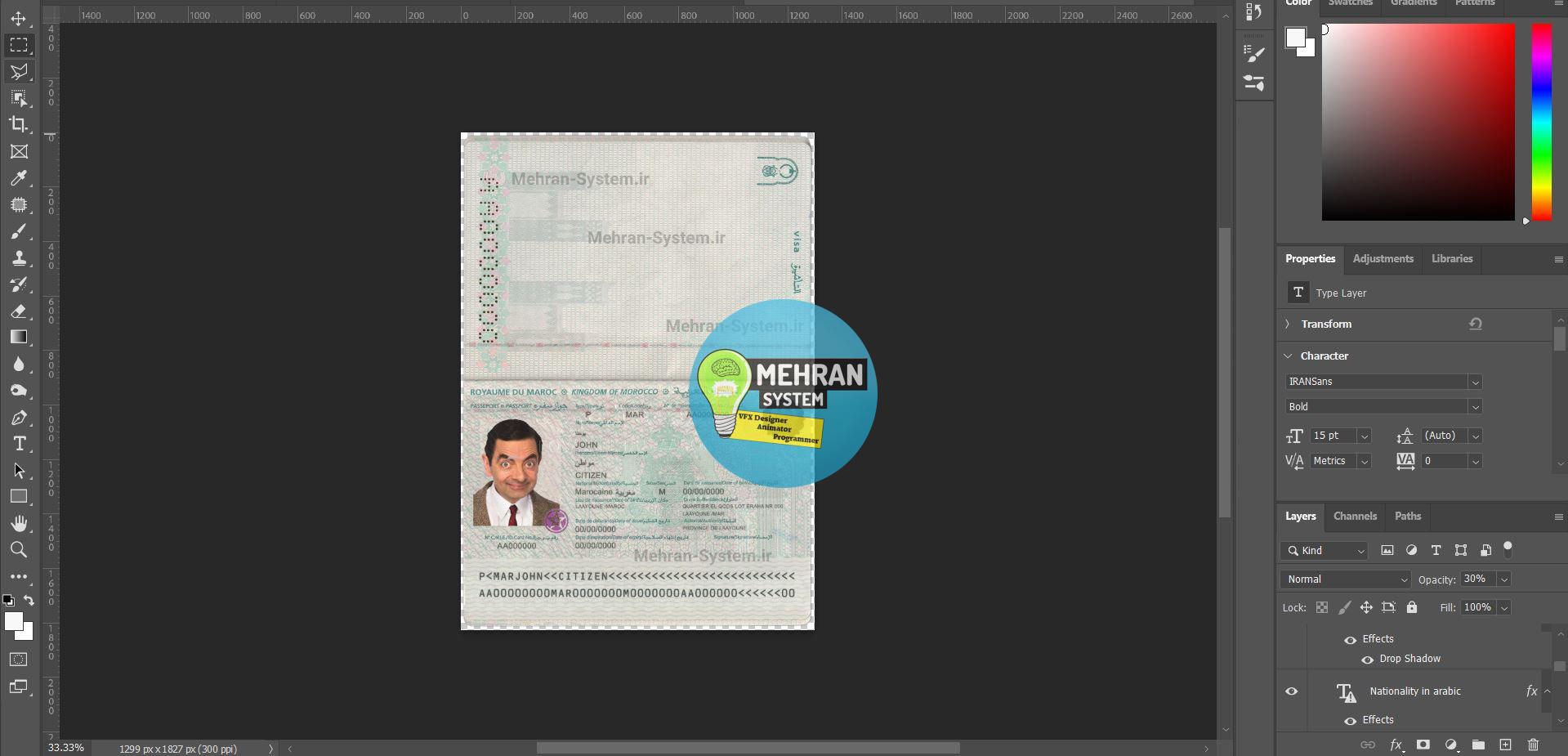Select the Brush tool in the toolbar
Viewport: 1568px width, 756px height.
click(18, 231)
